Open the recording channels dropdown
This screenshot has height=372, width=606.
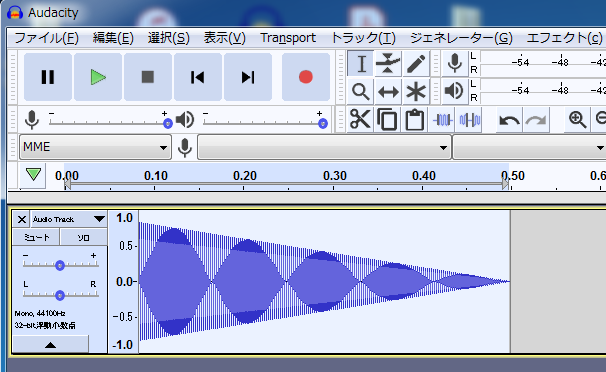coord(529,147)
